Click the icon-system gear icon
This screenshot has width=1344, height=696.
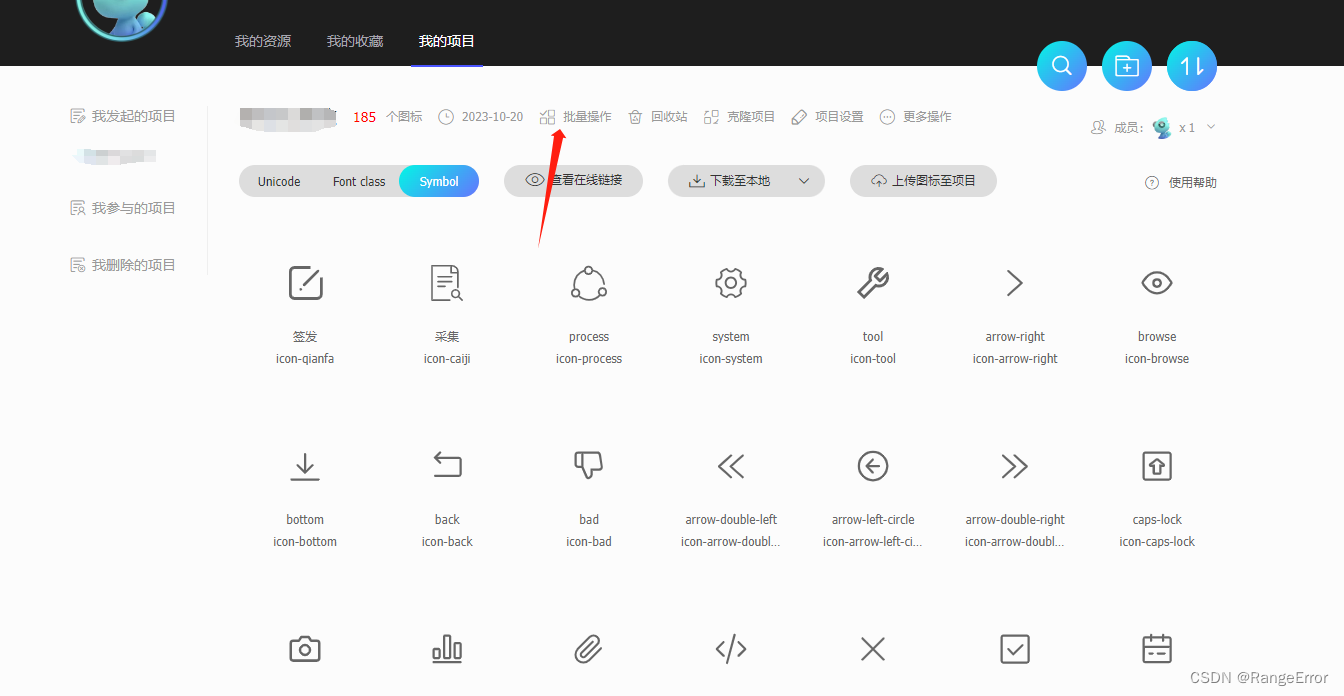730,282
